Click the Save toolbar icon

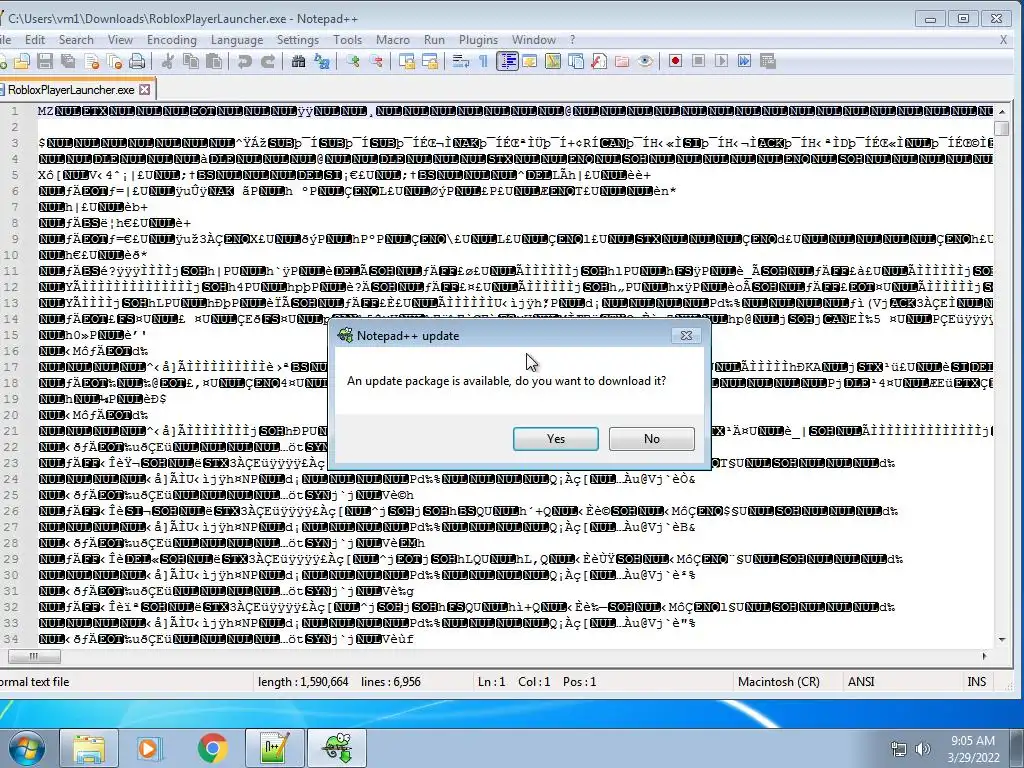(x=45, y=61)
